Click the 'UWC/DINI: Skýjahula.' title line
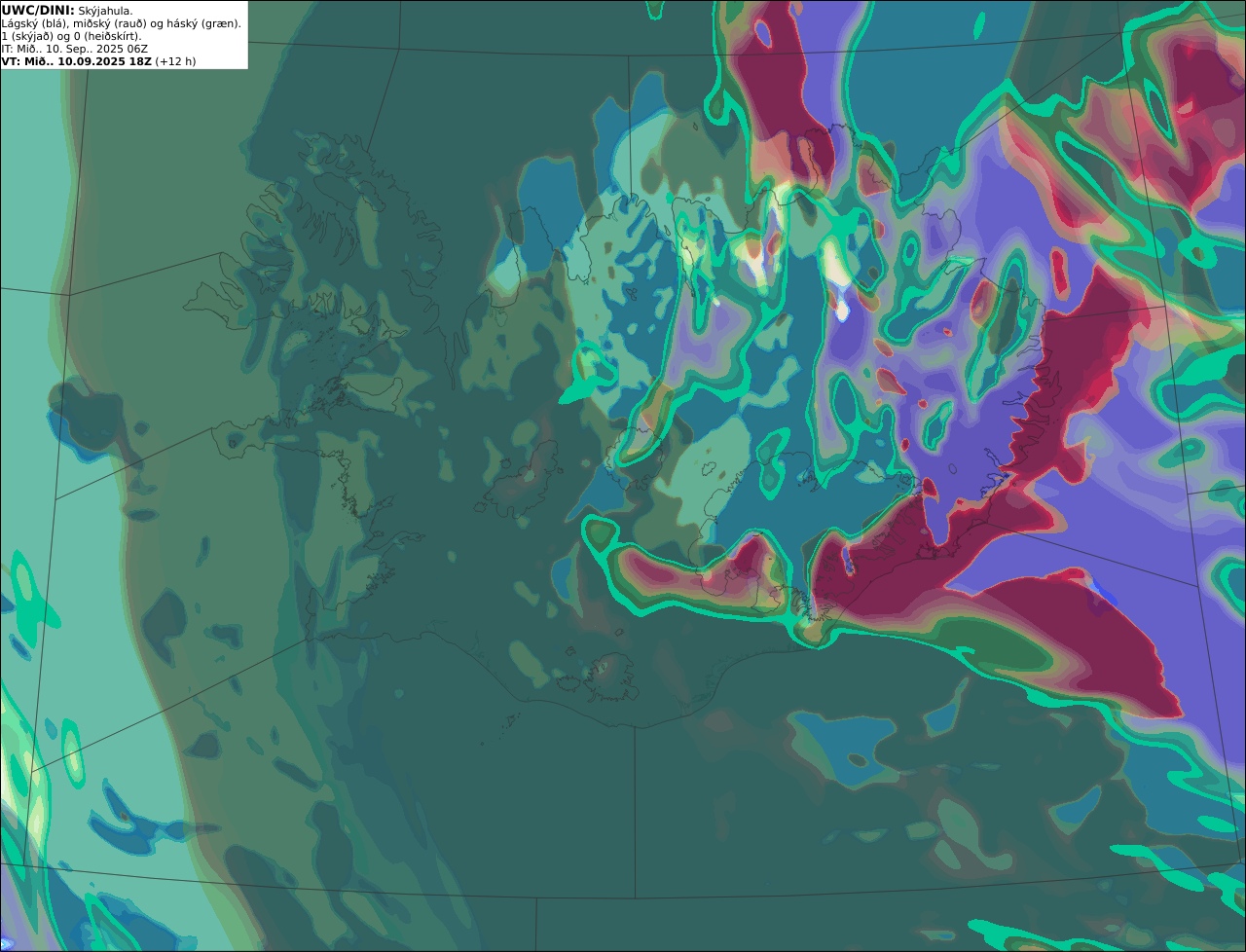Image resolution: width=1246 pixels, height=952 pixels. [x=67, y=10]
